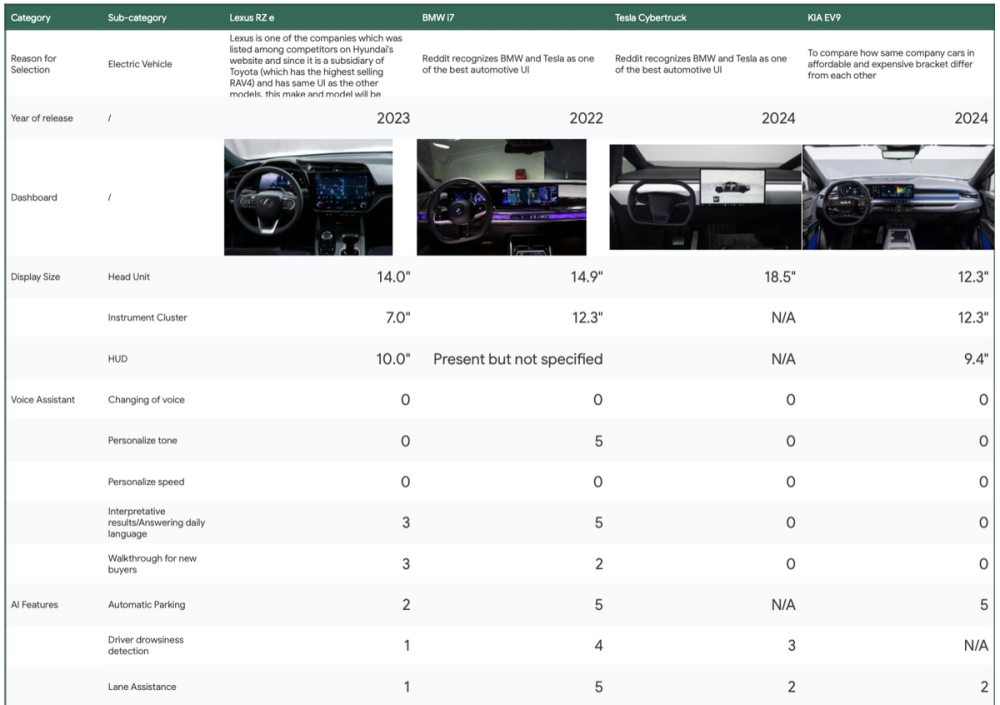The height and width of the screenshot is (705, 1000).
Task: Select the Lexus reason for selection text
Action: point(316,65)
